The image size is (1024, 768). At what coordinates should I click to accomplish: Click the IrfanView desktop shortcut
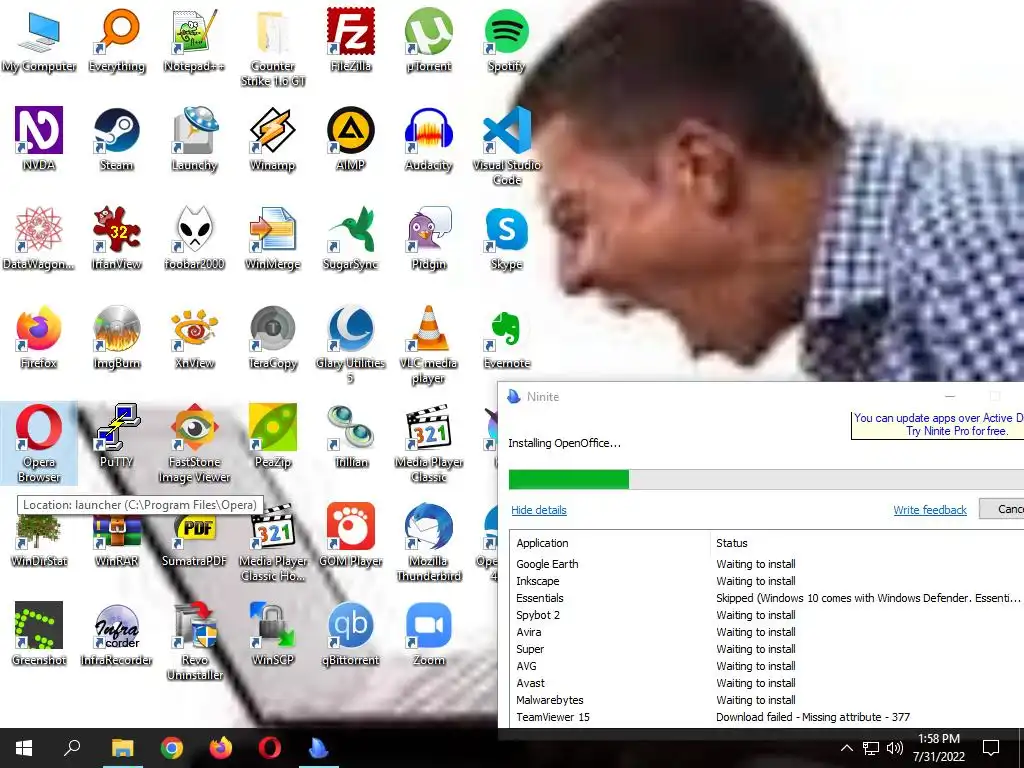(x=117, y=239)
